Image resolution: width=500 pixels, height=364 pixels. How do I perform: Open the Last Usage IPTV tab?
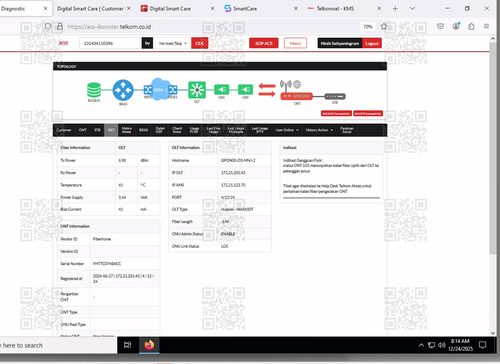[260, 130]
